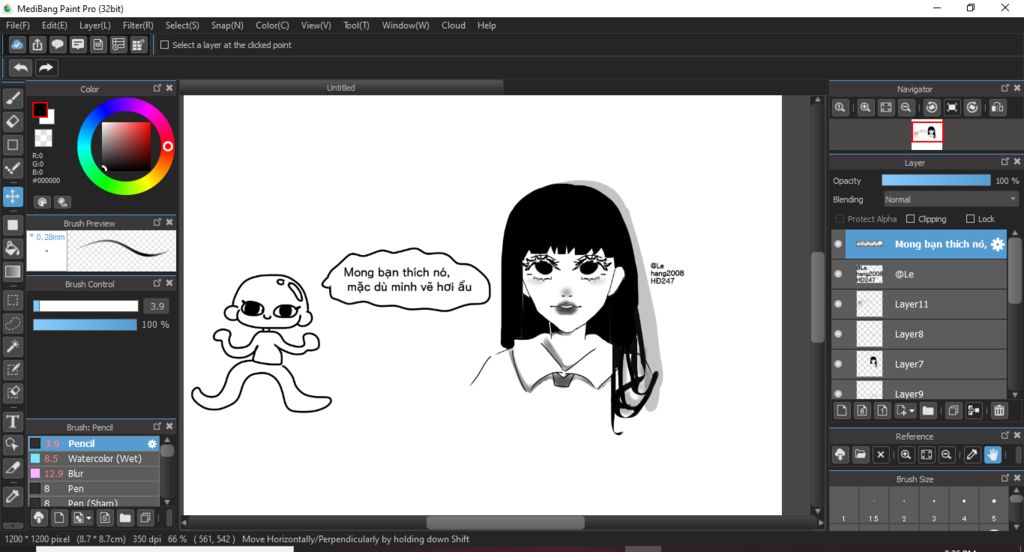
Task: Click the canvas horizontal scrollbar
Action: pyautogui.click(x=505, y=523)
